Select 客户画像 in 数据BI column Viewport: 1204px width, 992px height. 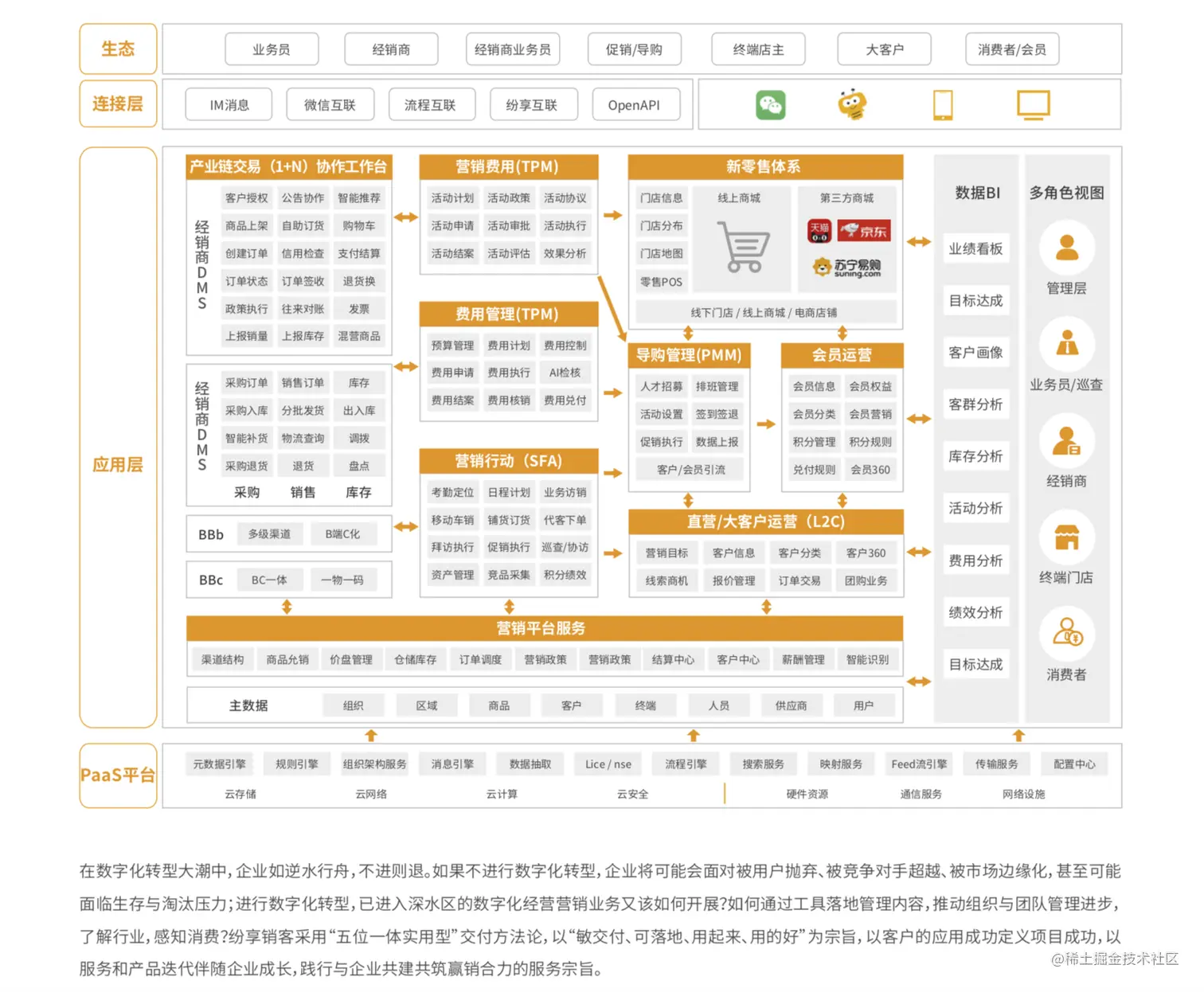[x=975, y=352]
